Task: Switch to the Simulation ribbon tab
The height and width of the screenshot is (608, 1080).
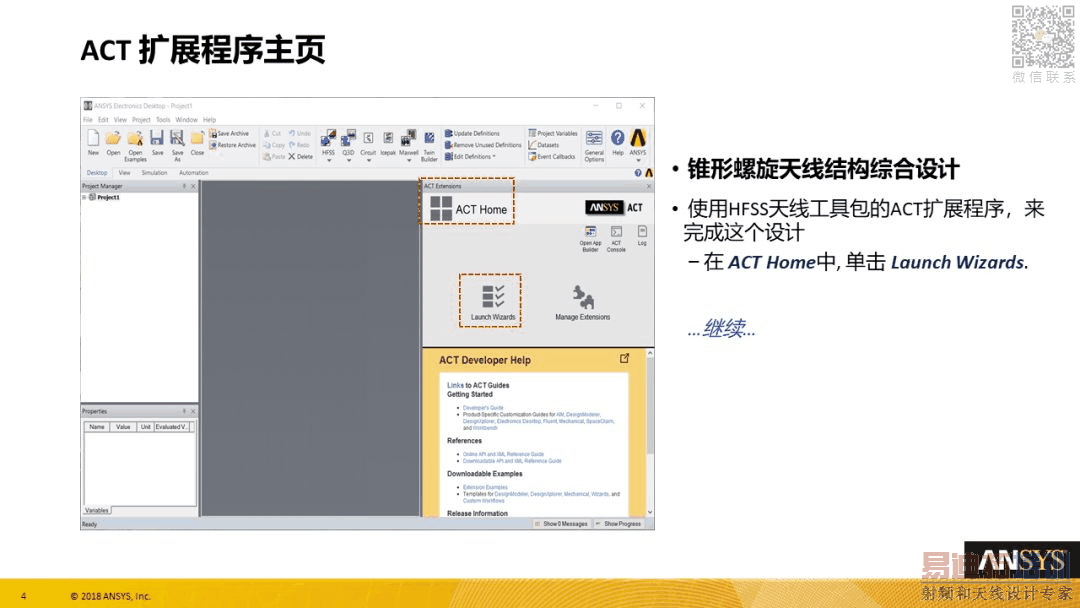Action: pyautogui.click(x=154, y=173)
